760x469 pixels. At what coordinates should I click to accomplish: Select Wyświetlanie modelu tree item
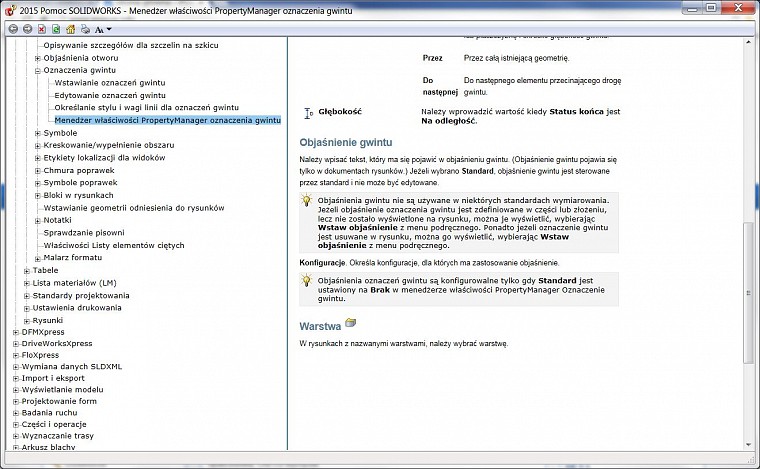(x=63, y=390)
